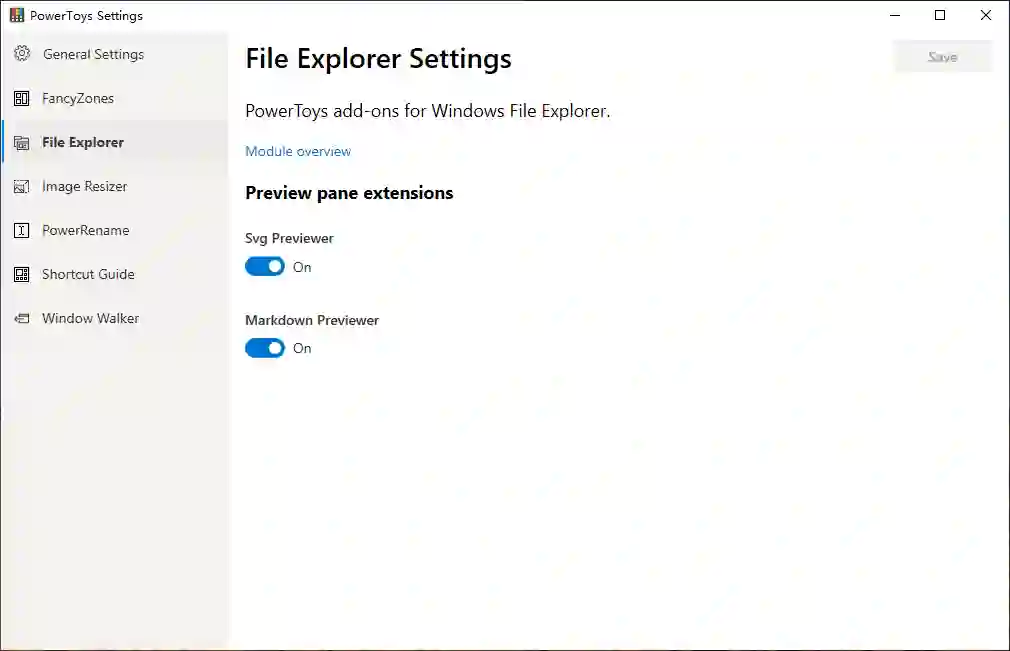This screenshot has width=1010, height=651.
Task: Click the PowerRename sidebar icon
Action: [22, 231]
